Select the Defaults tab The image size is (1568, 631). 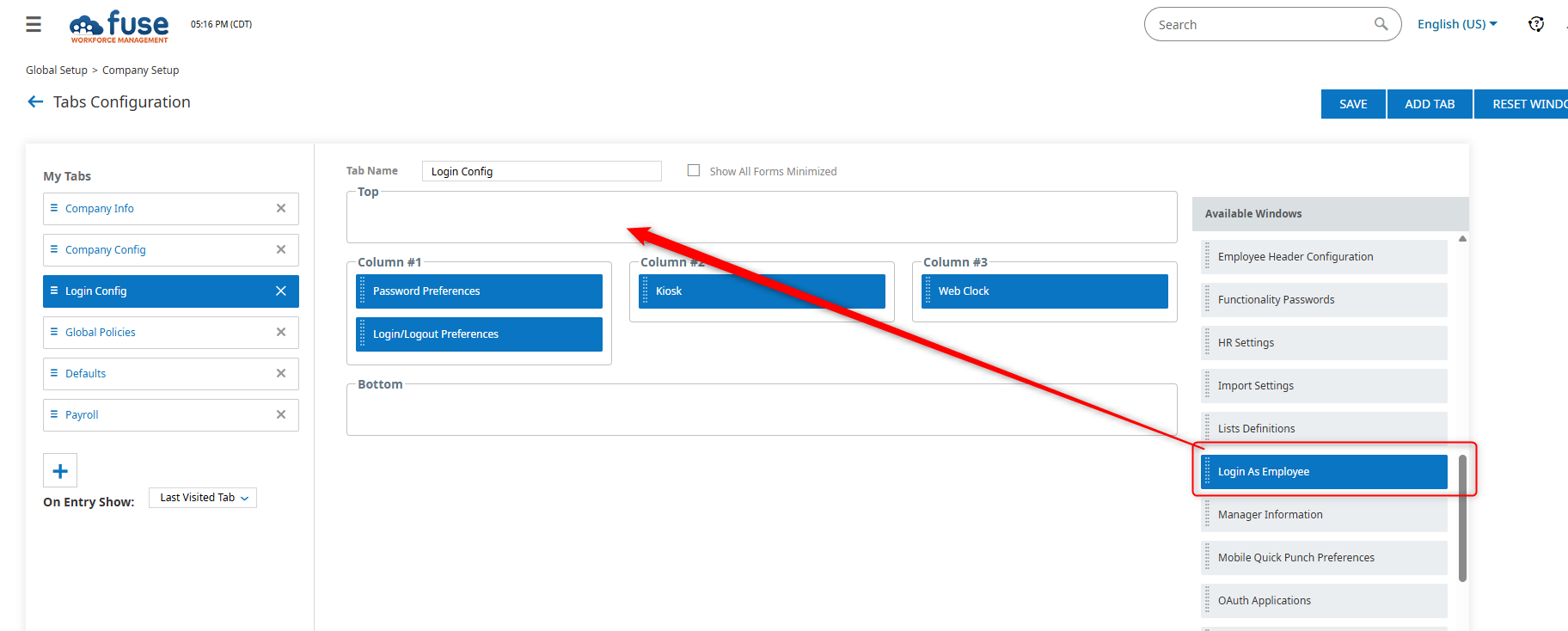tap(86, 374)
